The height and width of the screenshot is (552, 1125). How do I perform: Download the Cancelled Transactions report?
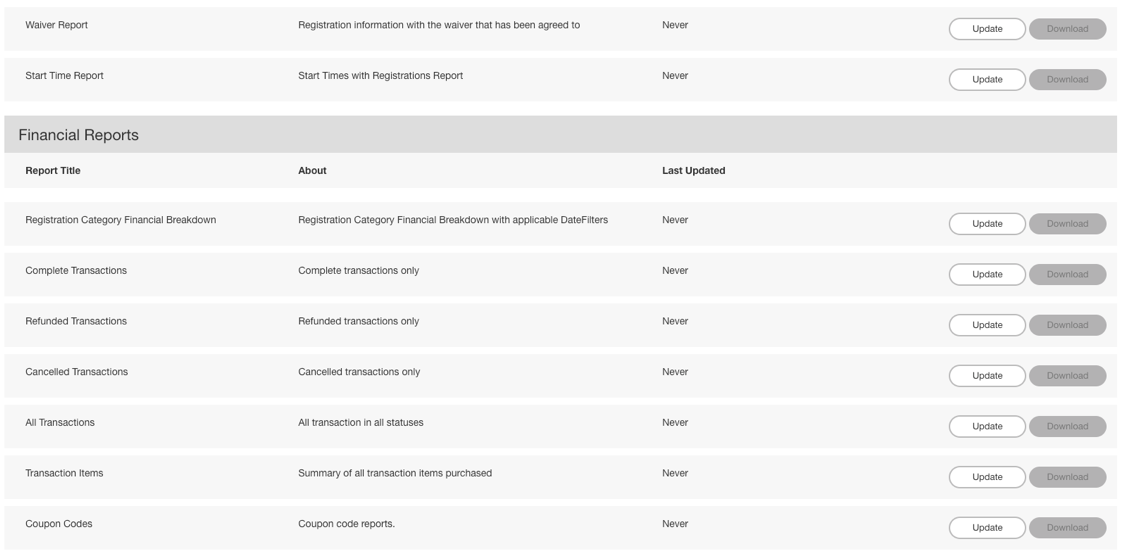click(1067, 376)
